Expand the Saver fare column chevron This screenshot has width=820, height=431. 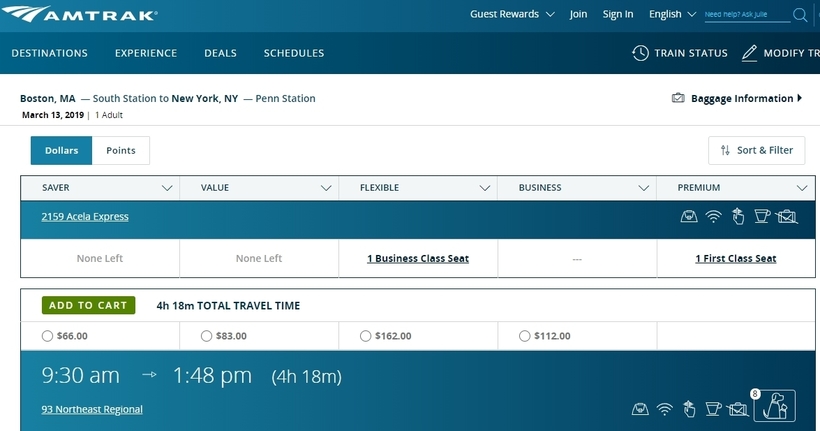[167, 188]
